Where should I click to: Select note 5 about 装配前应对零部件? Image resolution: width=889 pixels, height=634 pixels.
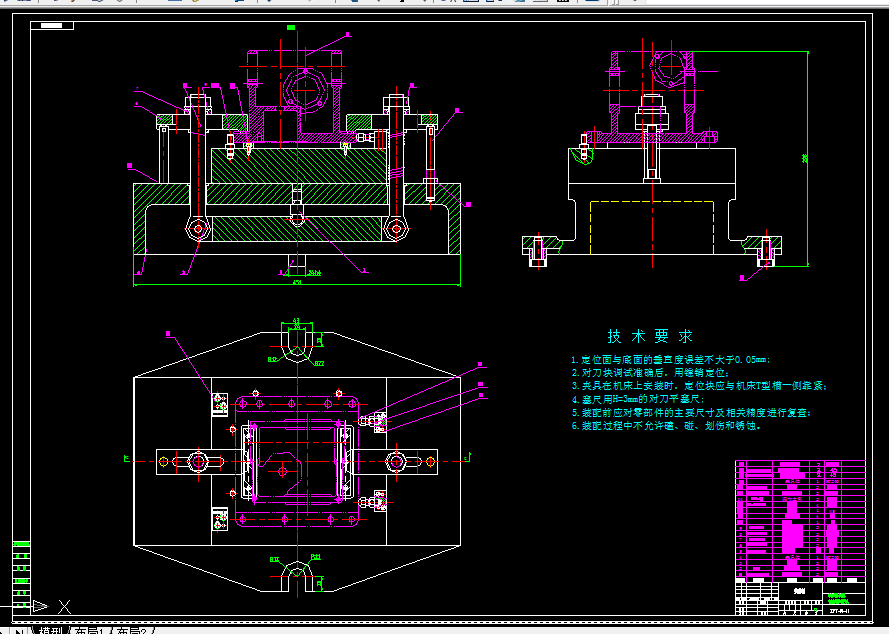pos(691,412)
